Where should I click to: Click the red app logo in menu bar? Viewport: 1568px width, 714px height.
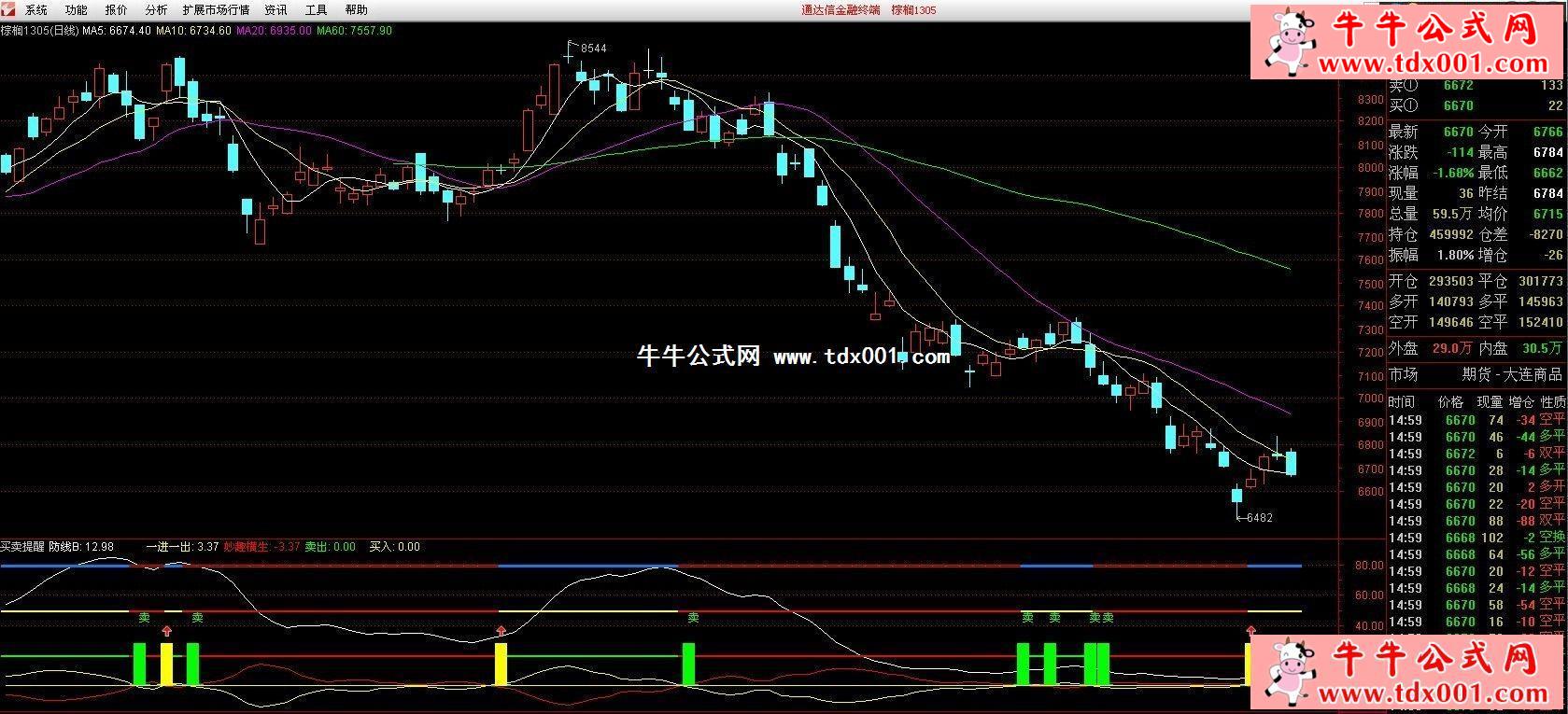point(8,9)
